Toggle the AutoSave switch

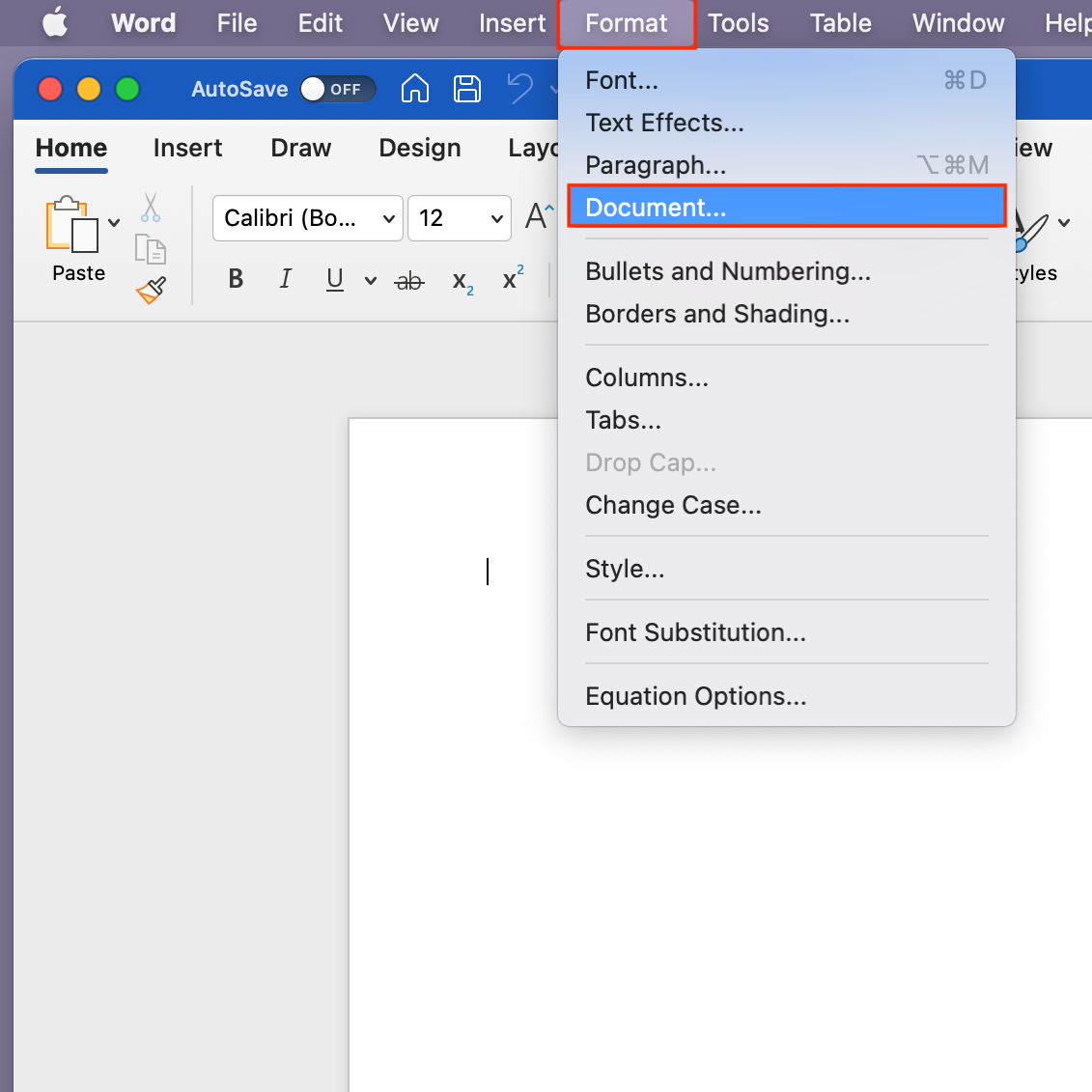pos(336,89)
